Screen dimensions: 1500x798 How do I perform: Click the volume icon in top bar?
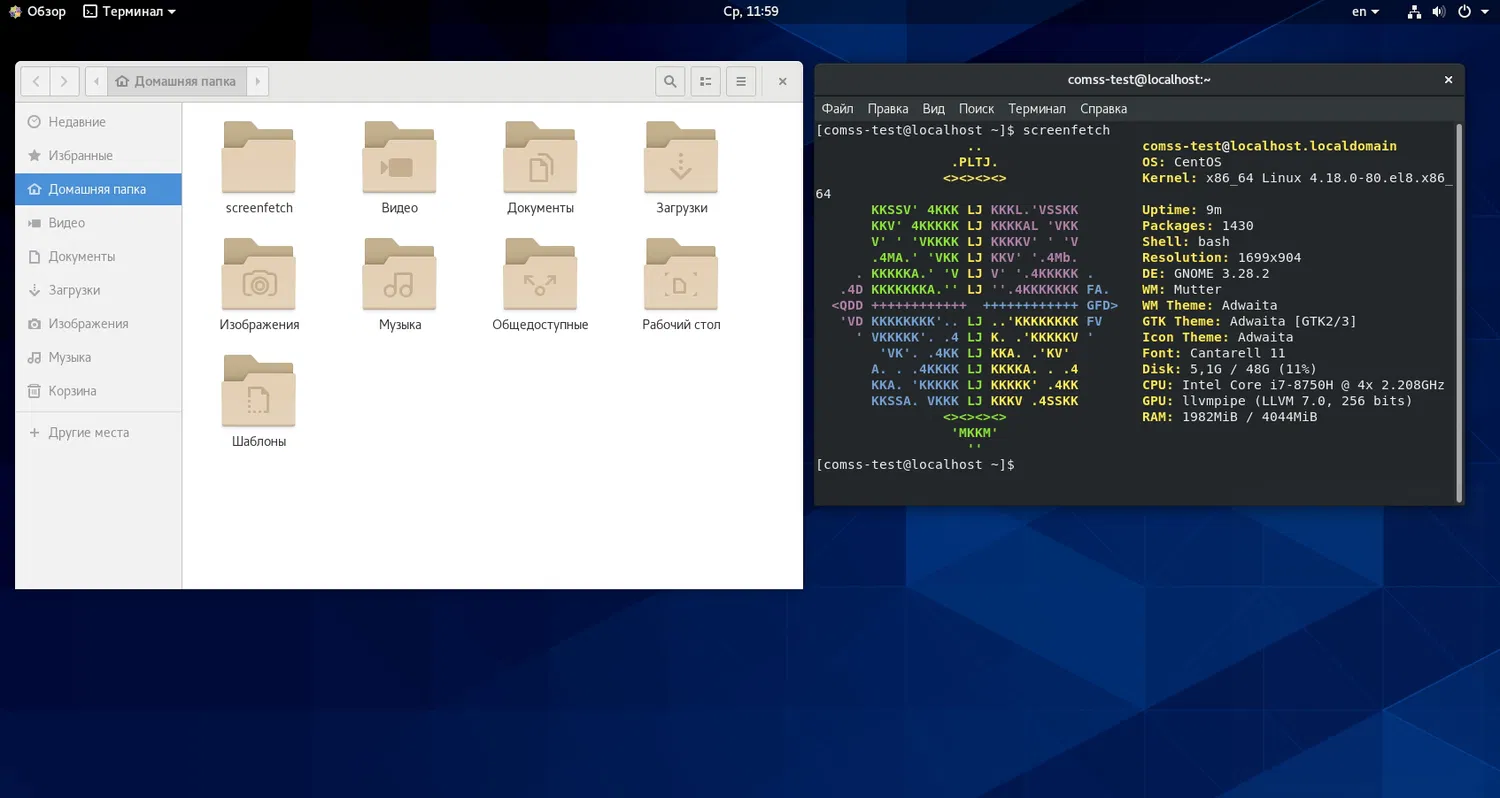coord(1439,12)
